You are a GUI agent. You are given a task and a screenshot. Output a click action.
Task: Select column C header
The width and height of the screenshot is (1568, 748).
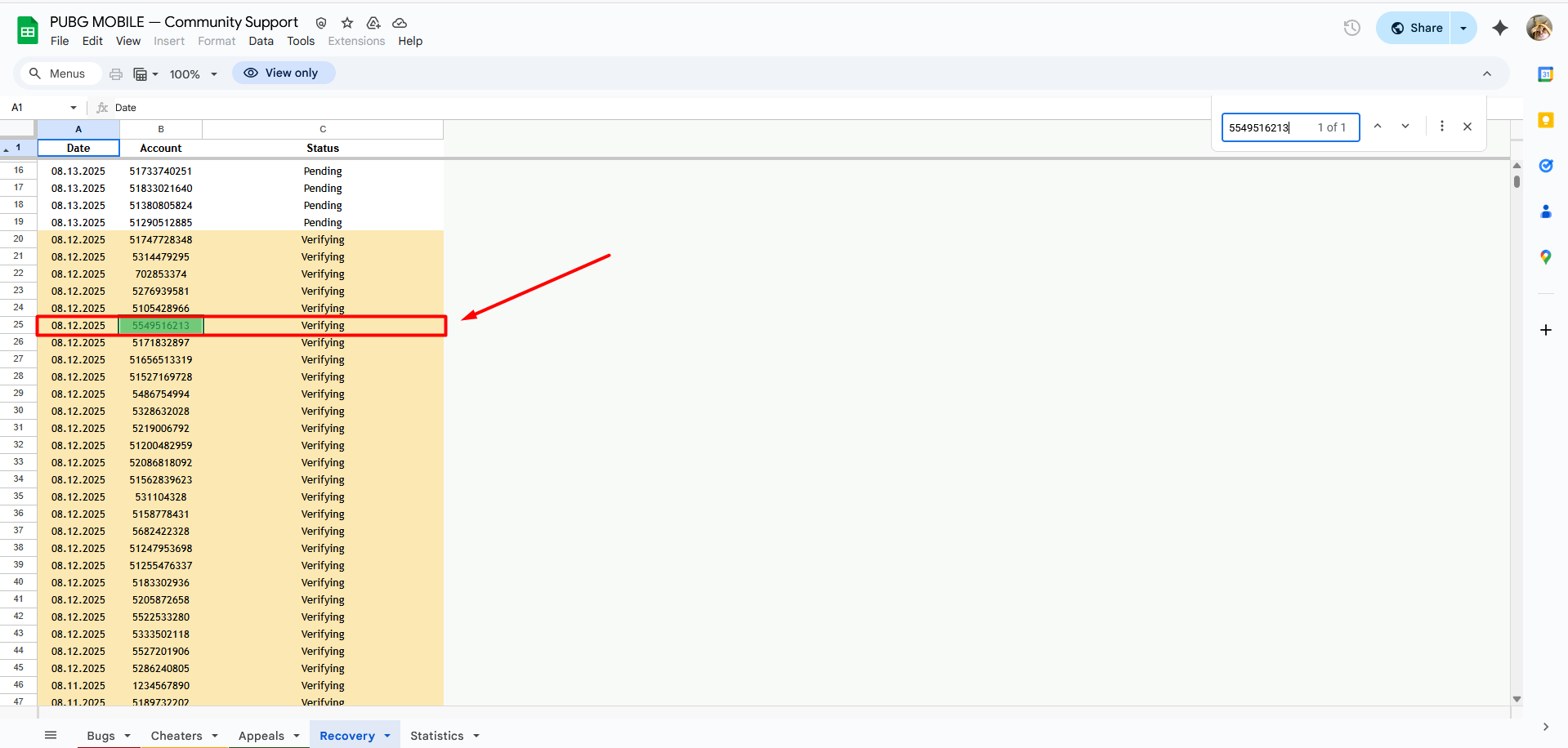tap(323, 129)
